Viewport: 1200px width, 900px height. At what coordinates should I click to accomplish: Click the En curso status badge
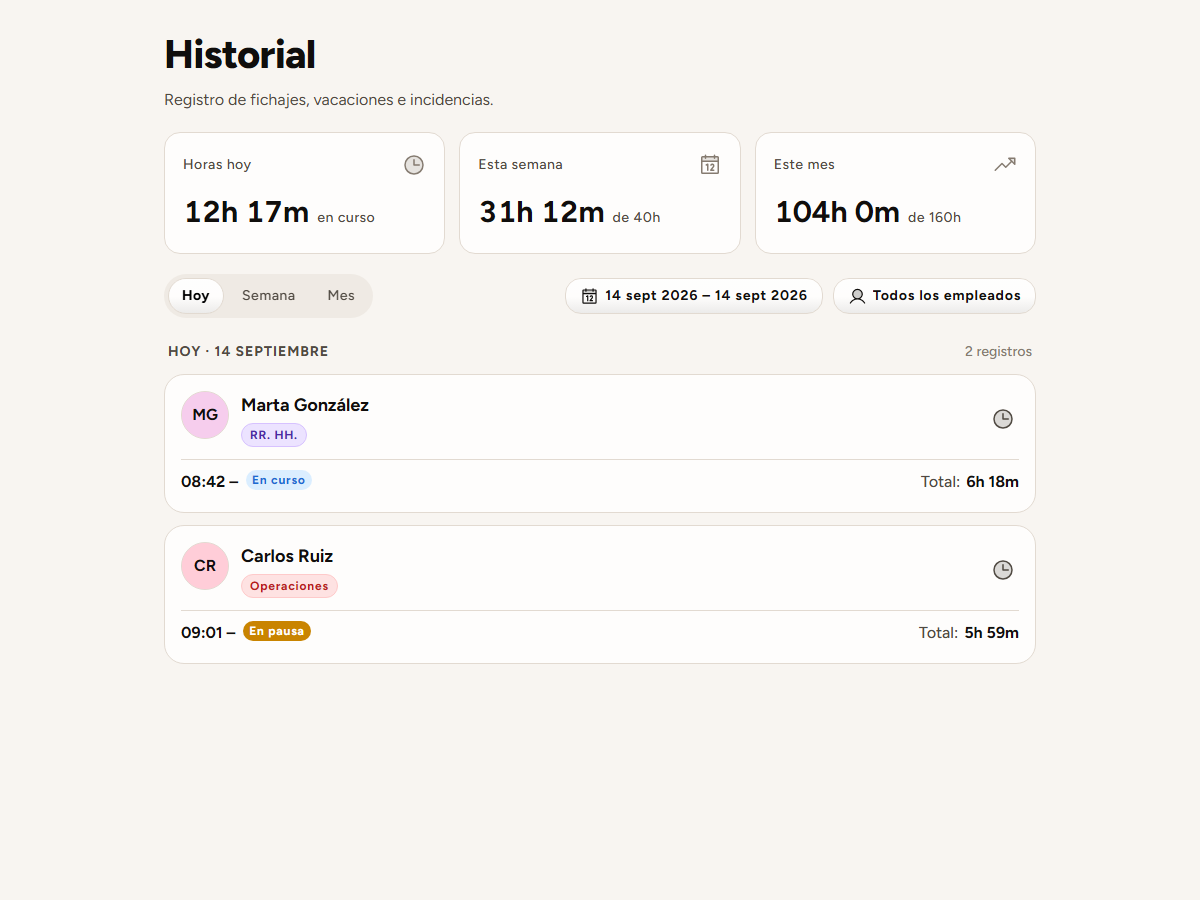coord(279,480)
